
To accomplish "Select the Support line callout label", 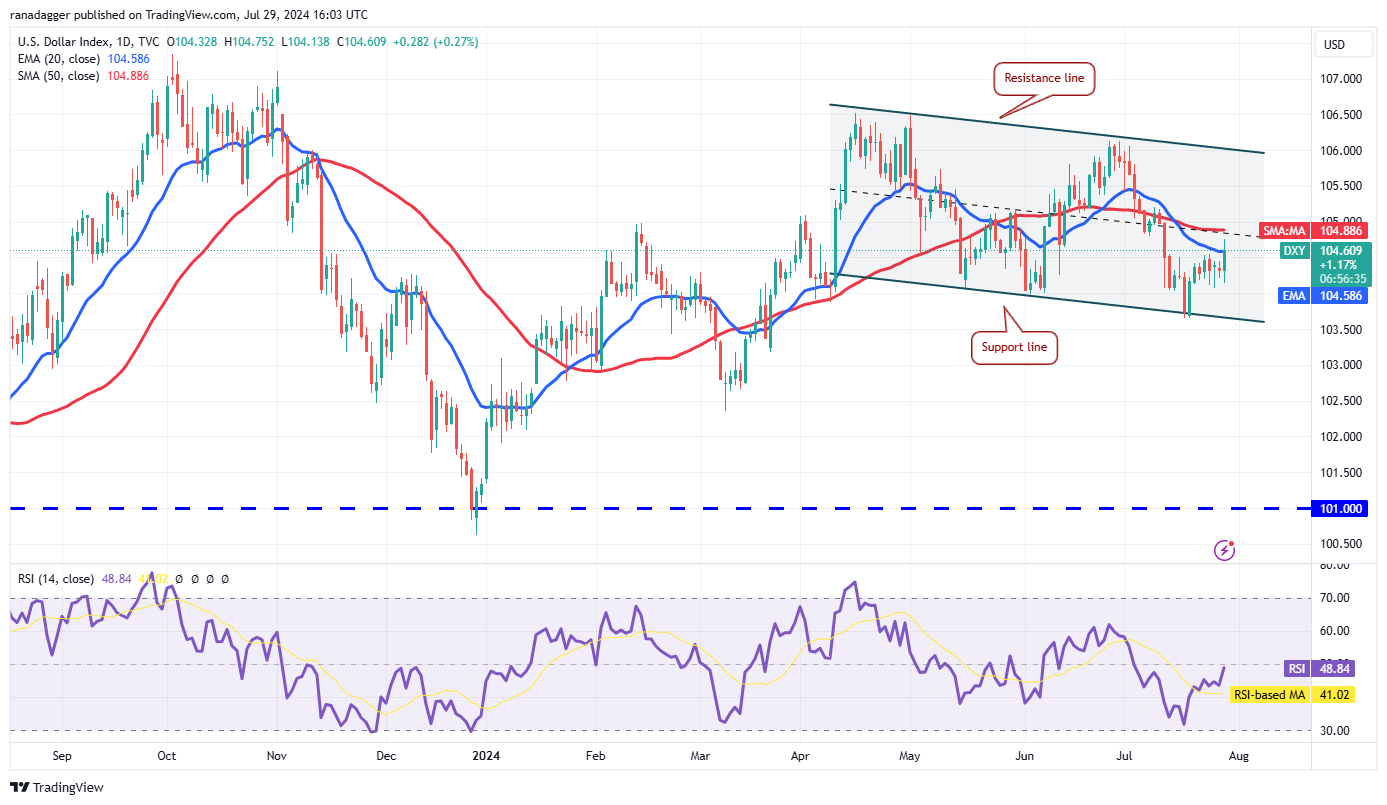I will point(1014,347).
